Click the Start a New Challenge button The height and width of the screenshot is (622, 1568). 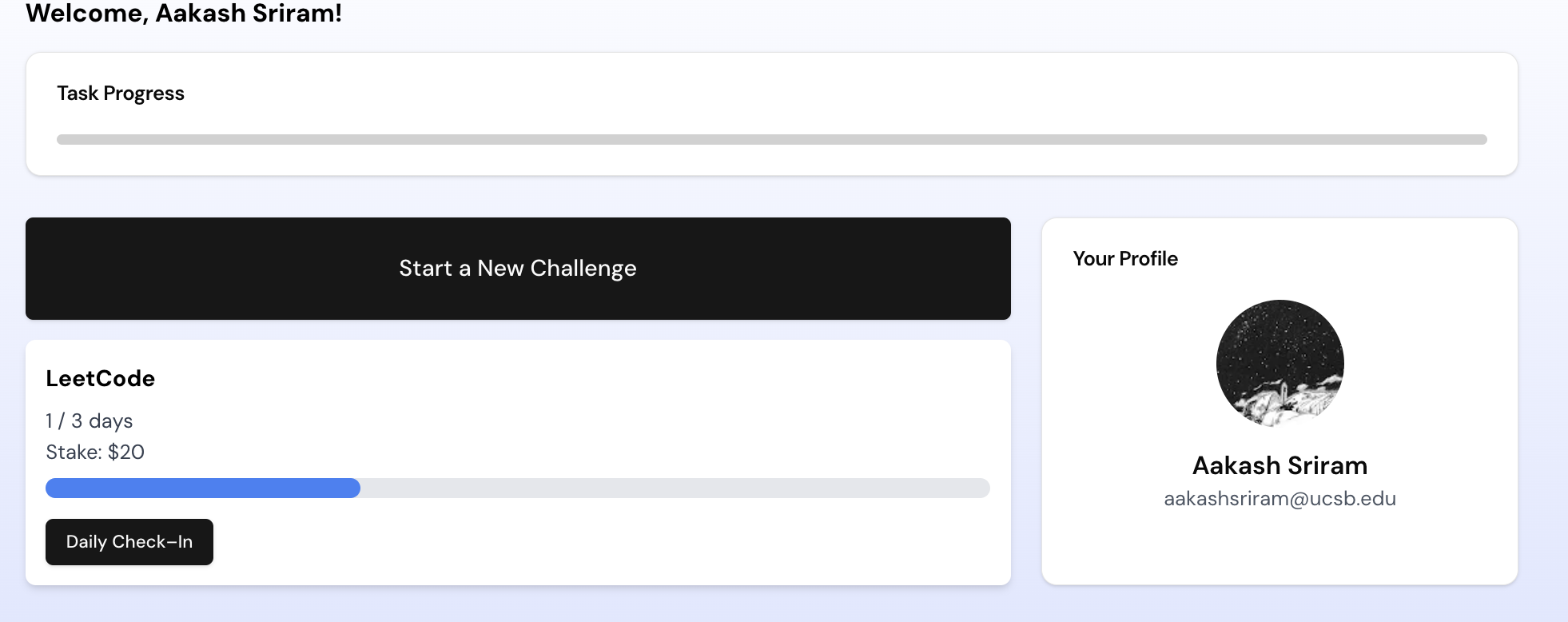click(518, 269)
